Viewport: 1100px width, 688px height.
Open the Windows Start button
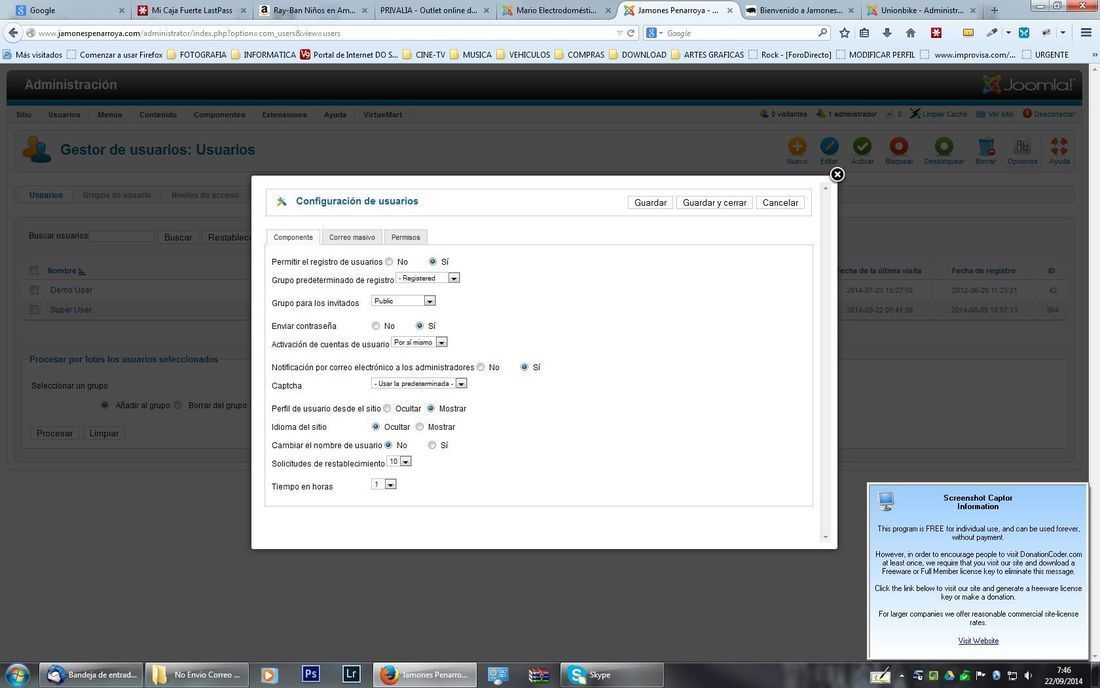click(x=17, y=675)
